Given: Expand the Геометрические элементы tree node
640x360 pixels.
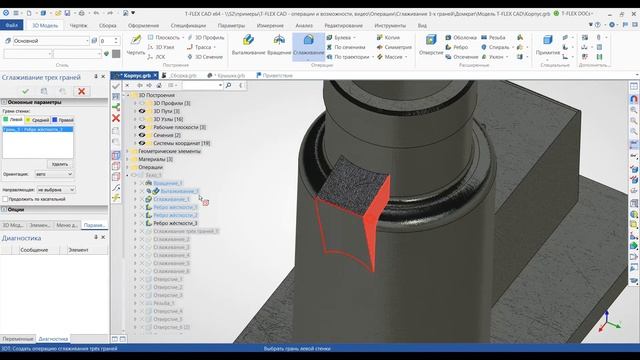Looking at the screenshot, I should (x=127, y=151).
